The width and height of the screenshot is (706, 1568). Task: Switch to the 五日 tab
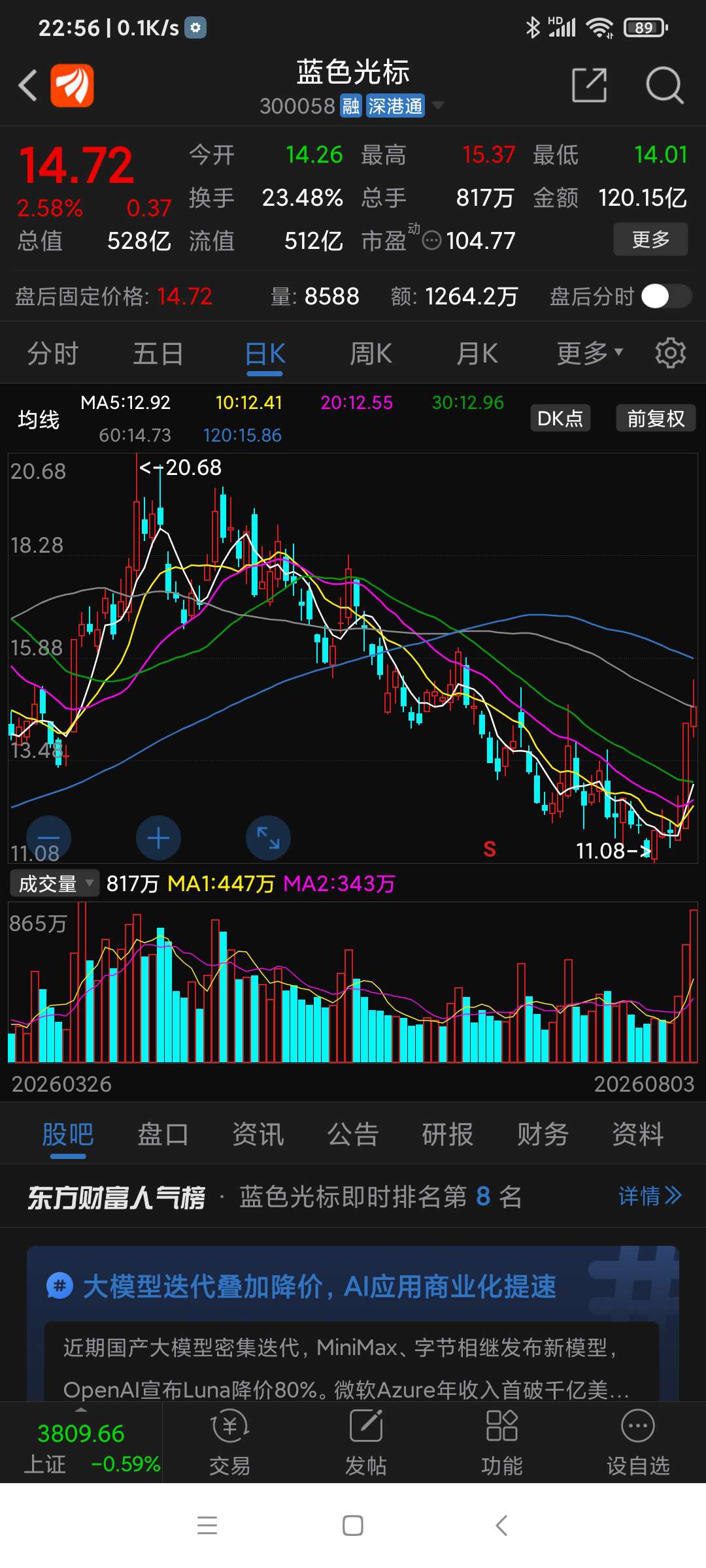point(158,353)
